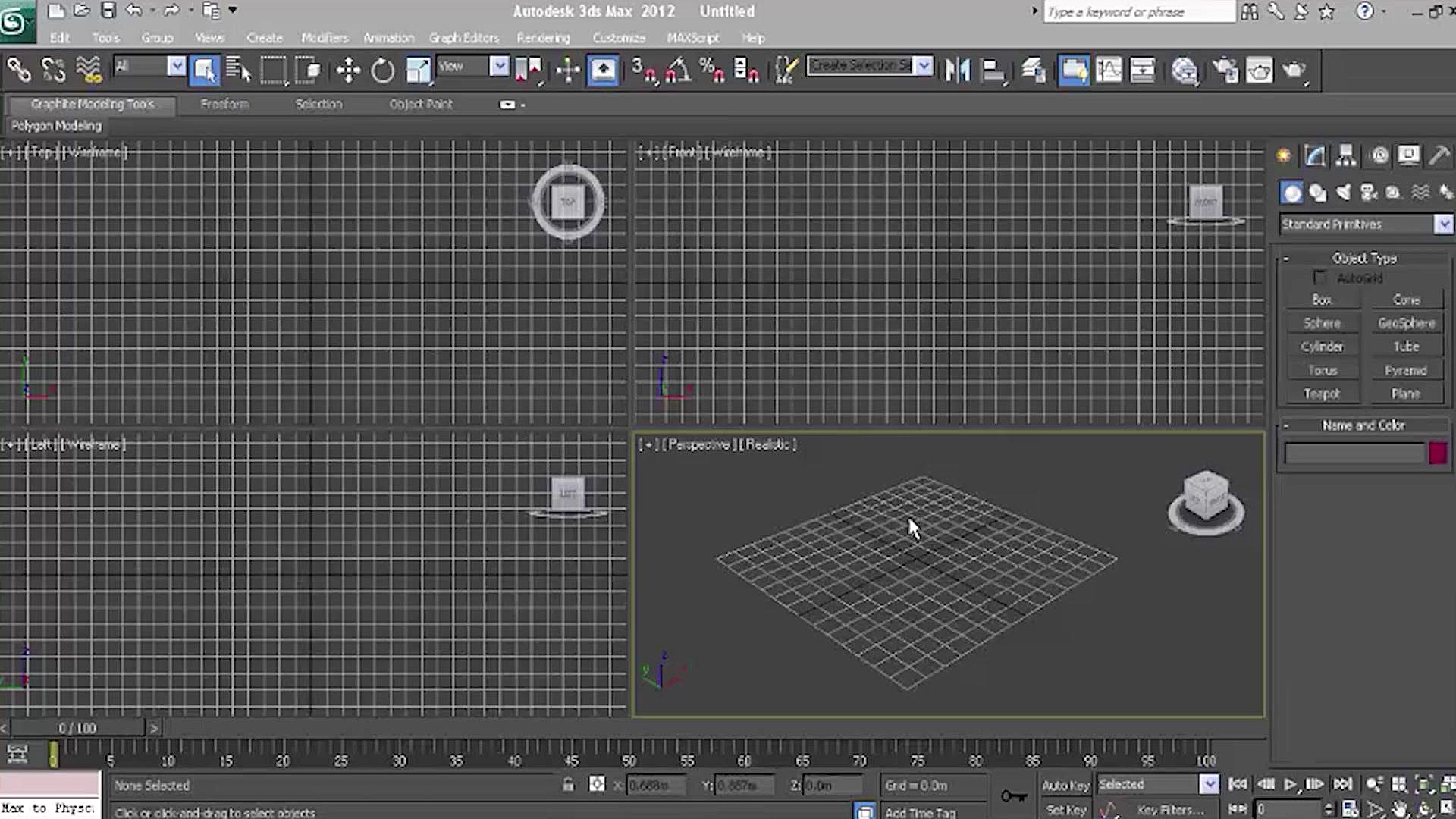Toggle Set Key mode
Screen dimensions: 1456x819
pos(1065,810)
